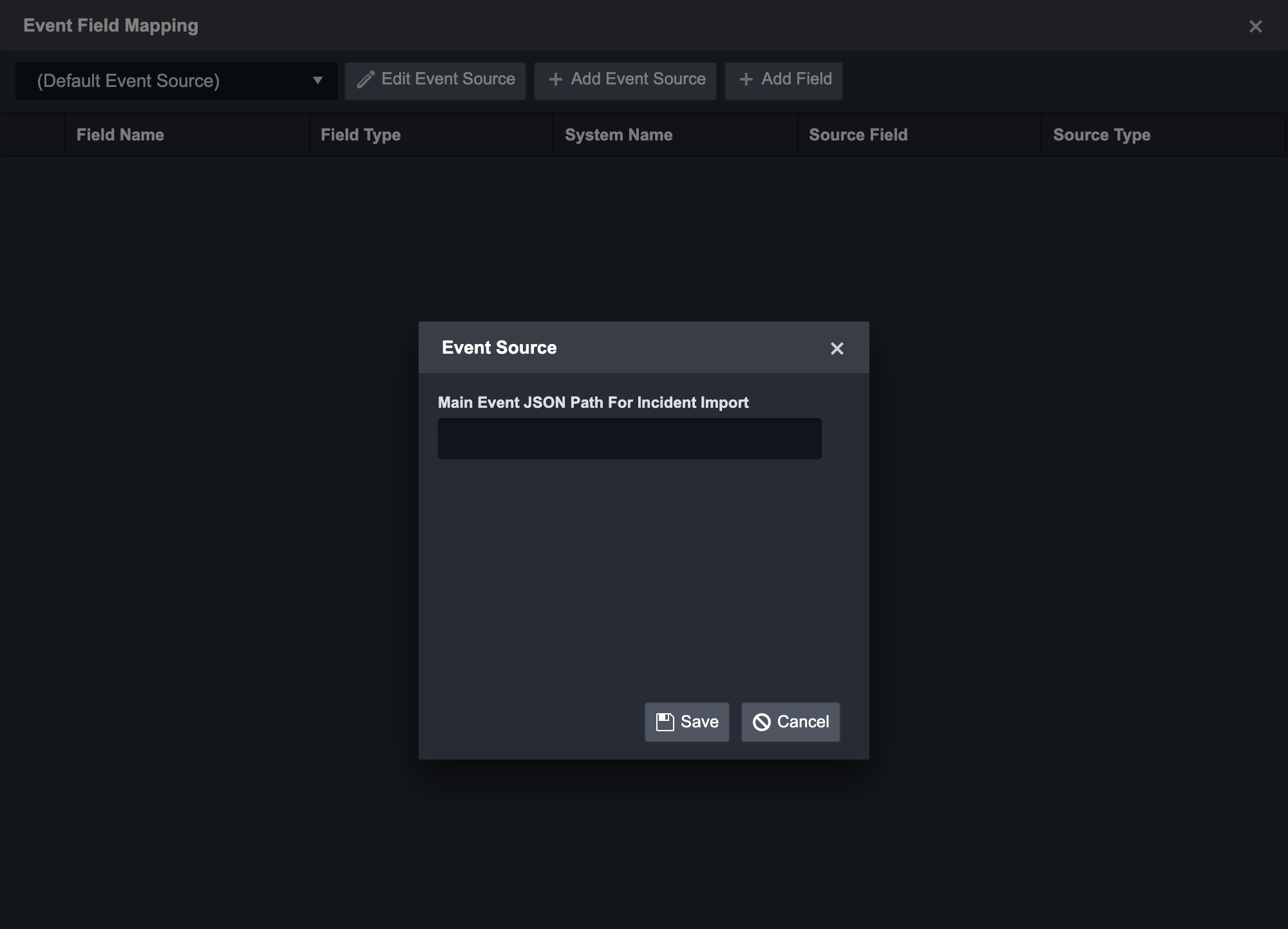Click the Field Type column header

coord(361,135)
